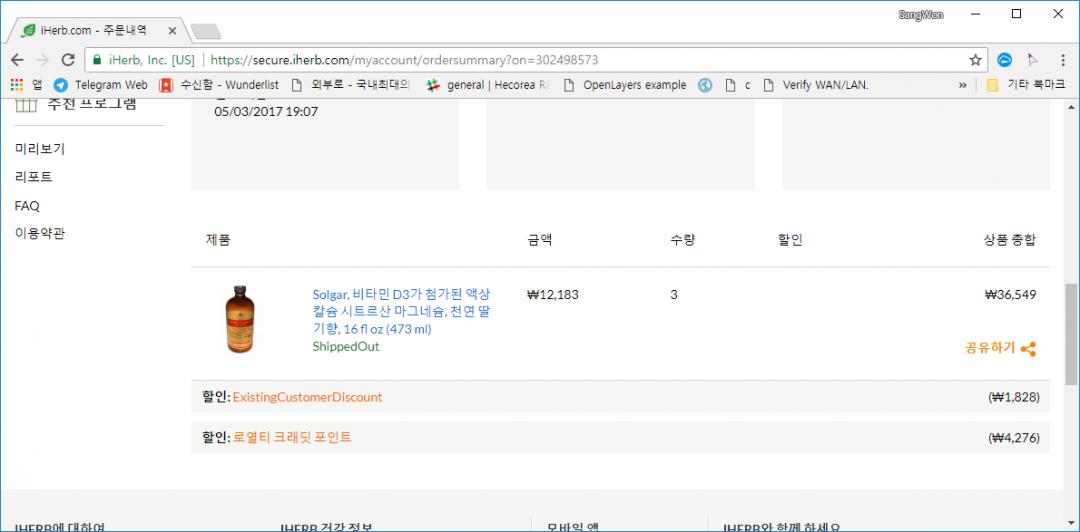The width and height of the screenshot is (1080, 532).
Task: Open the FAQ sidebar link
Action: coord(27,206)
